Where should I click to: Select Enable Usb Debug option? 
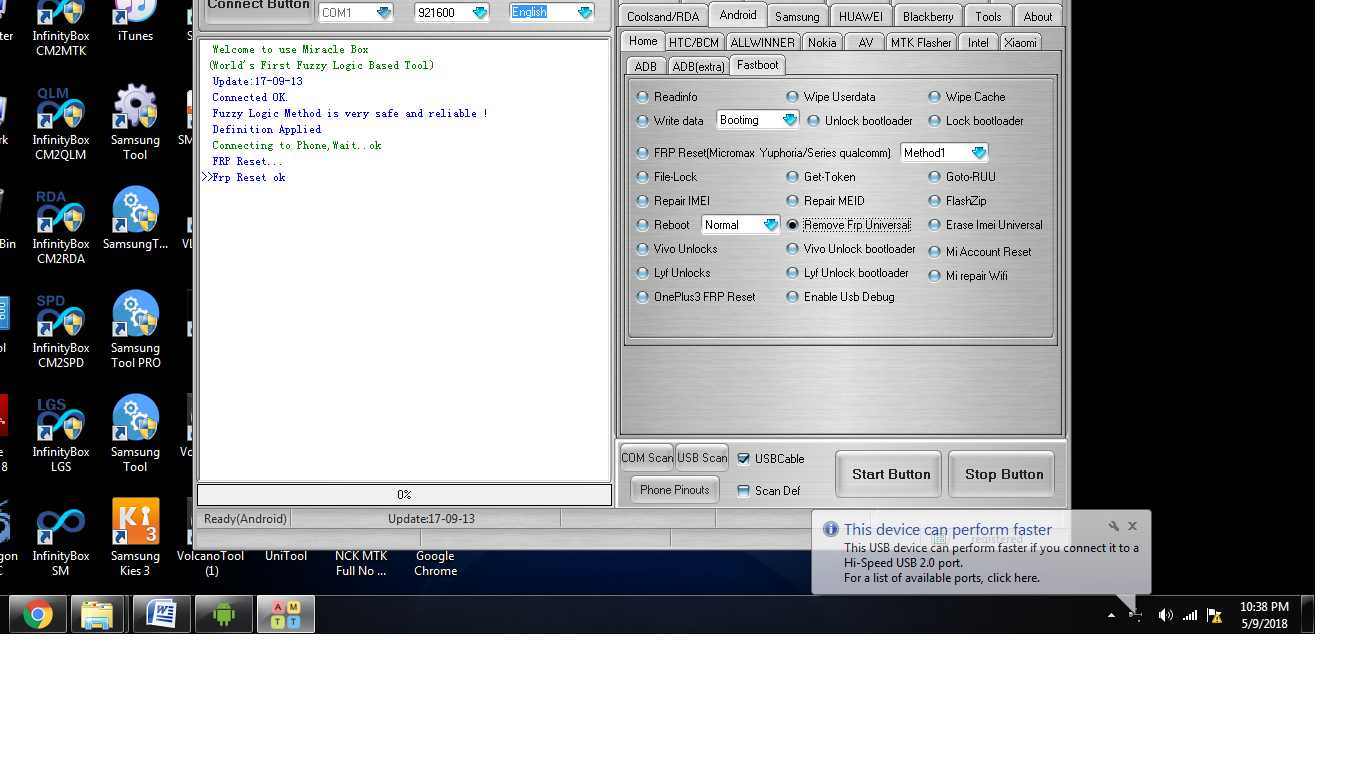coord(840,297)
